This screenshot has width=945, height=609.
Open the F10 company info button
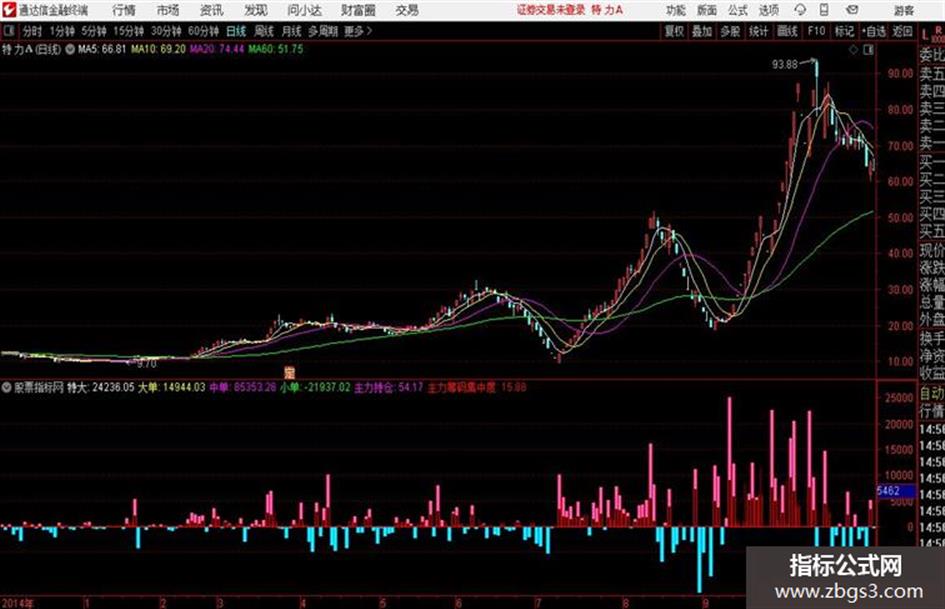click(816, 31)
